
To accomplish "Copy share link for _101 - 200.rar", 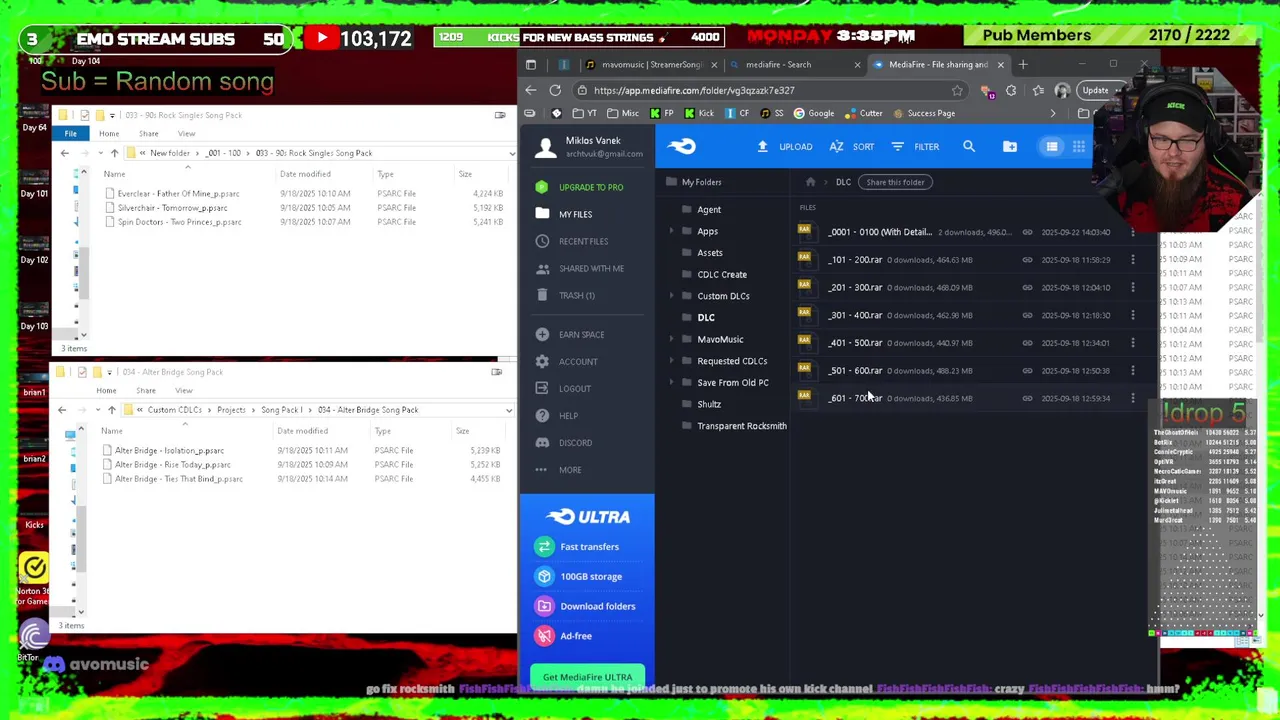I will click(x=1027, y=260).
